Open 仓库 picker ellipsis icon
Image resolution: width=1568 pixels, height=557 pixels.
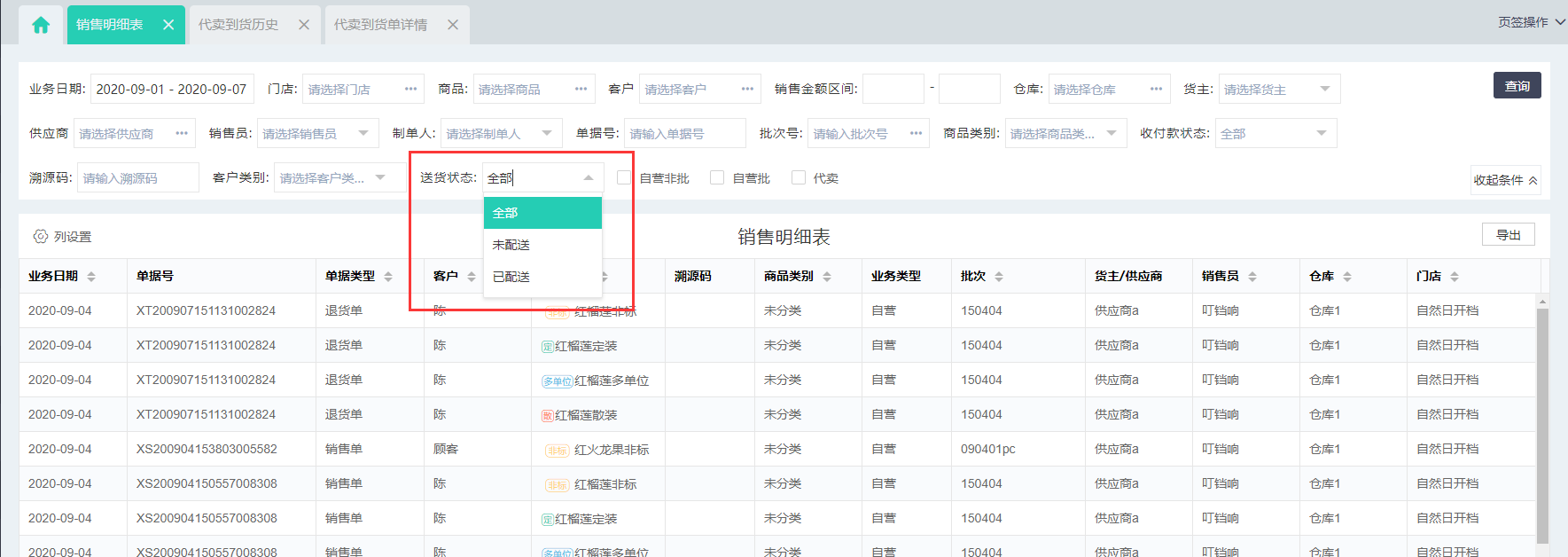(x=1157, y=89)
